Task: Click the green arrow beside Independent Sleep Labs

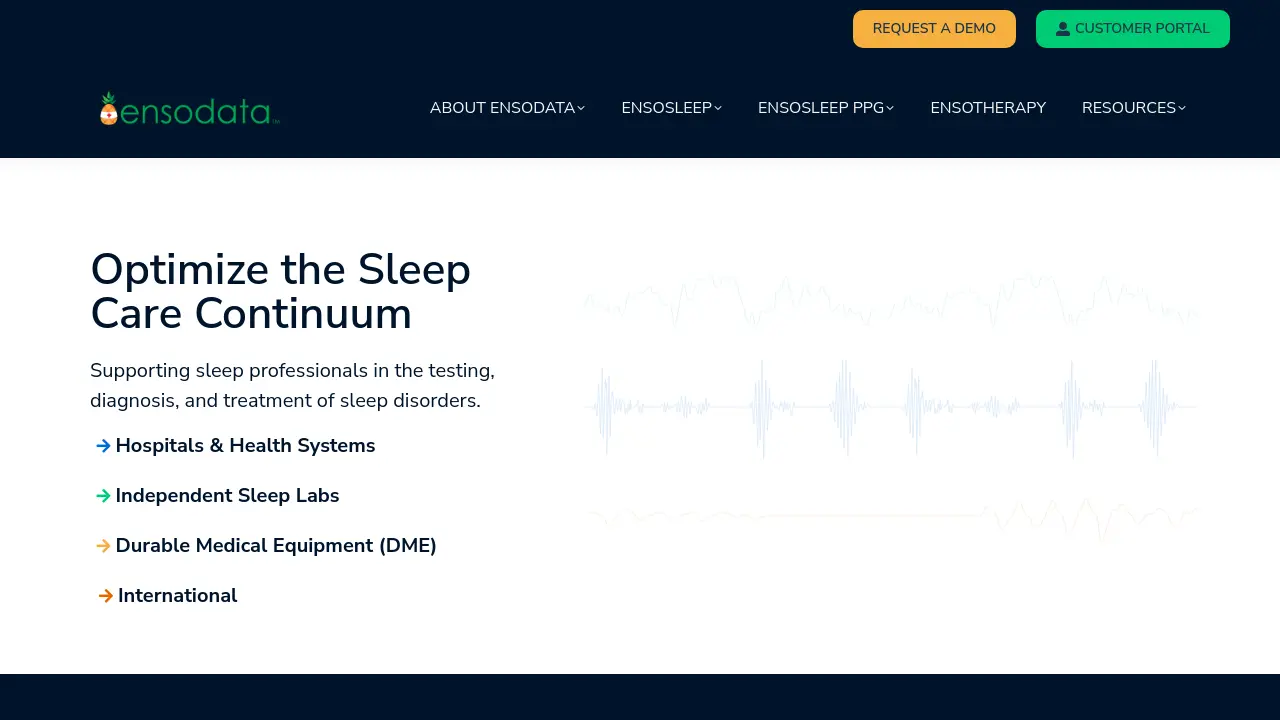Action: 103,496
